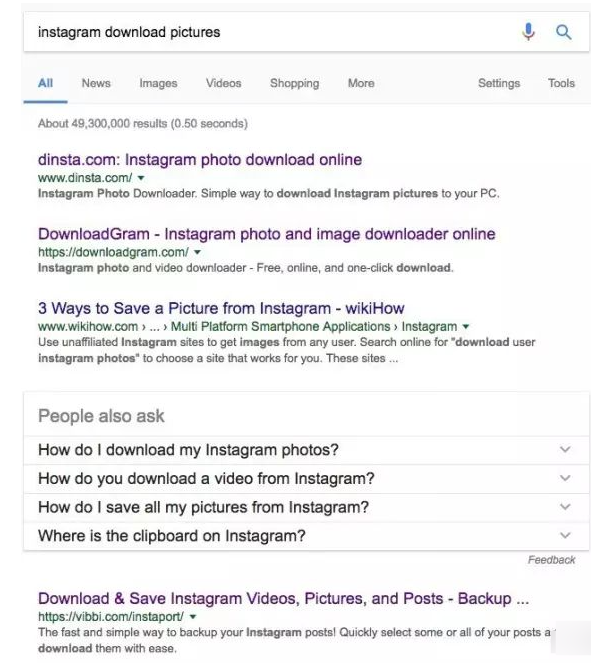Click the 'About 49,300,000 results' stats text
591x663 pixels.
(x=142, y=123)
